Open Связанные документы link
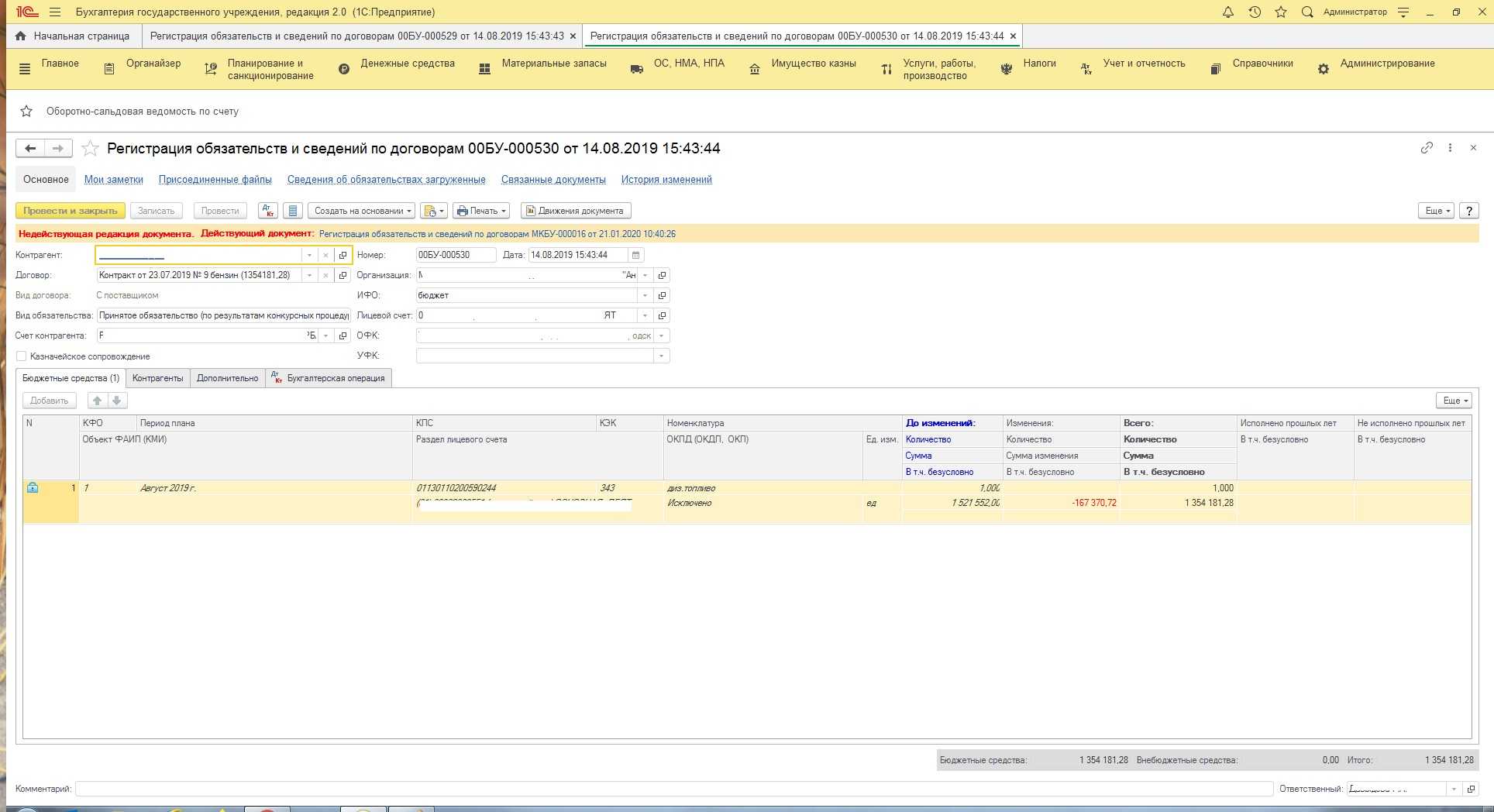1494x812 pixels. tap(553, 180)
